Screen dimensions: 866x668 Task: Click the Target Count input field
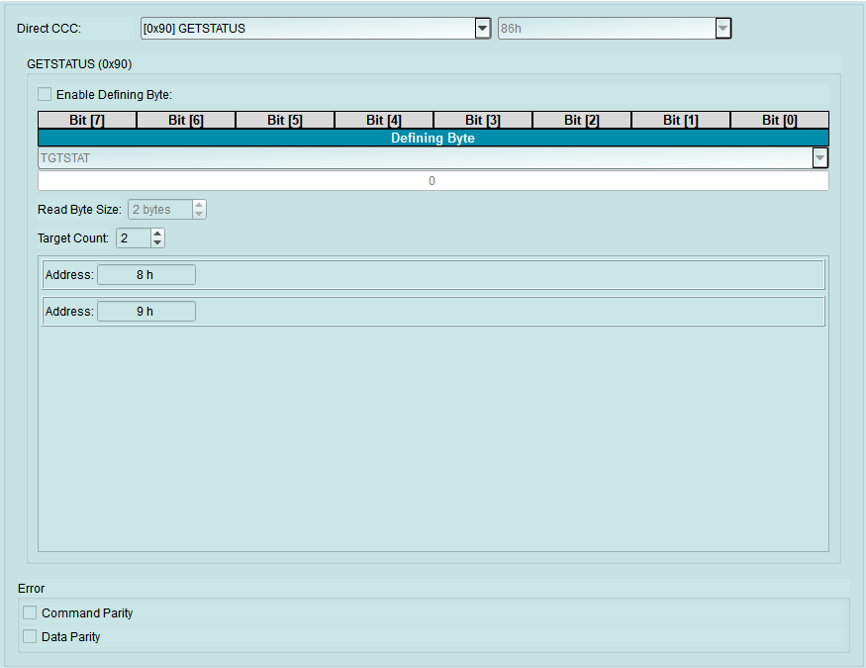pos(133,238)
